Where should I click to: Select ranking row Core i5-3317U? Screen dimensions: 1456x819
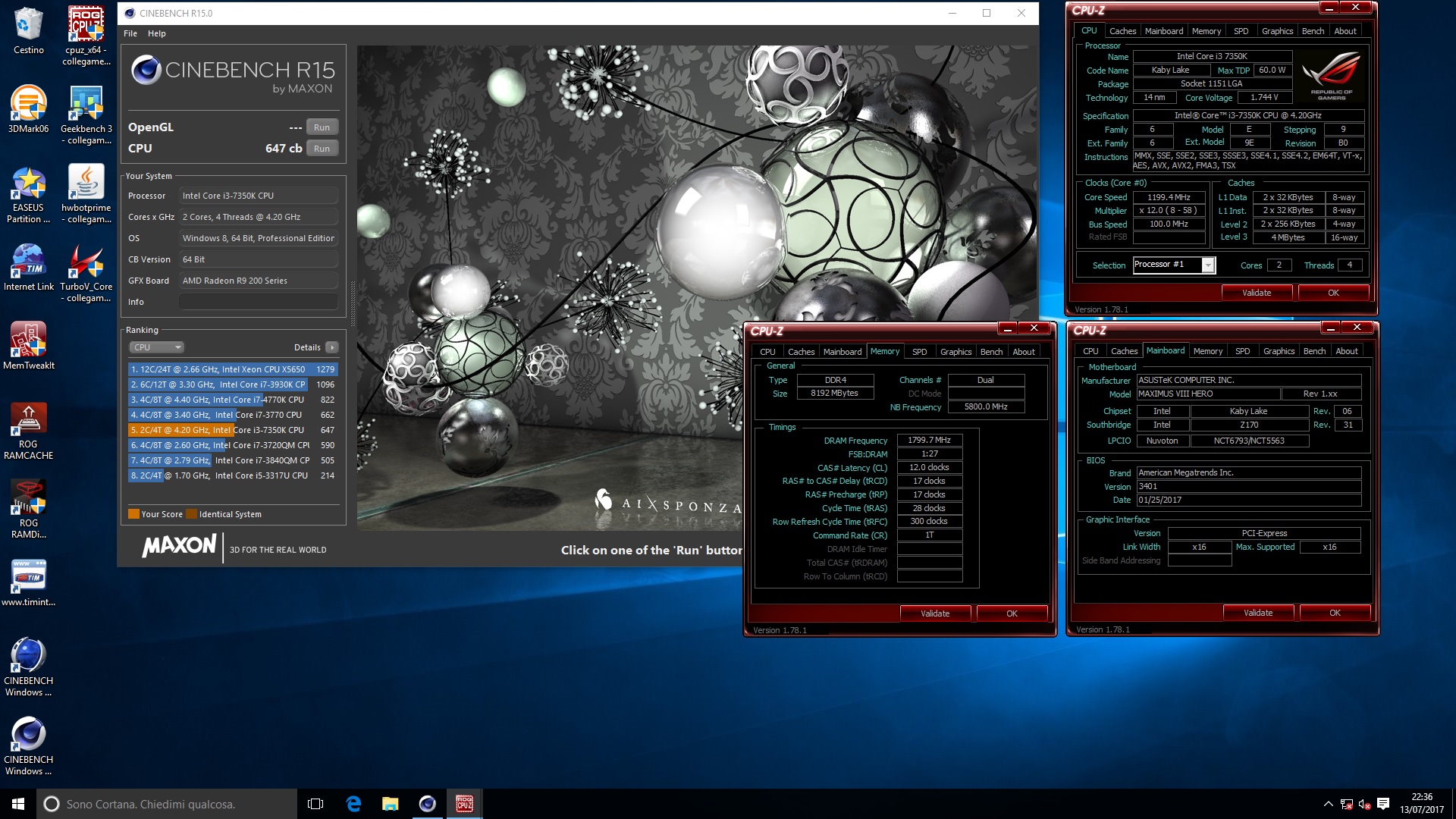(x=233, y=475)
